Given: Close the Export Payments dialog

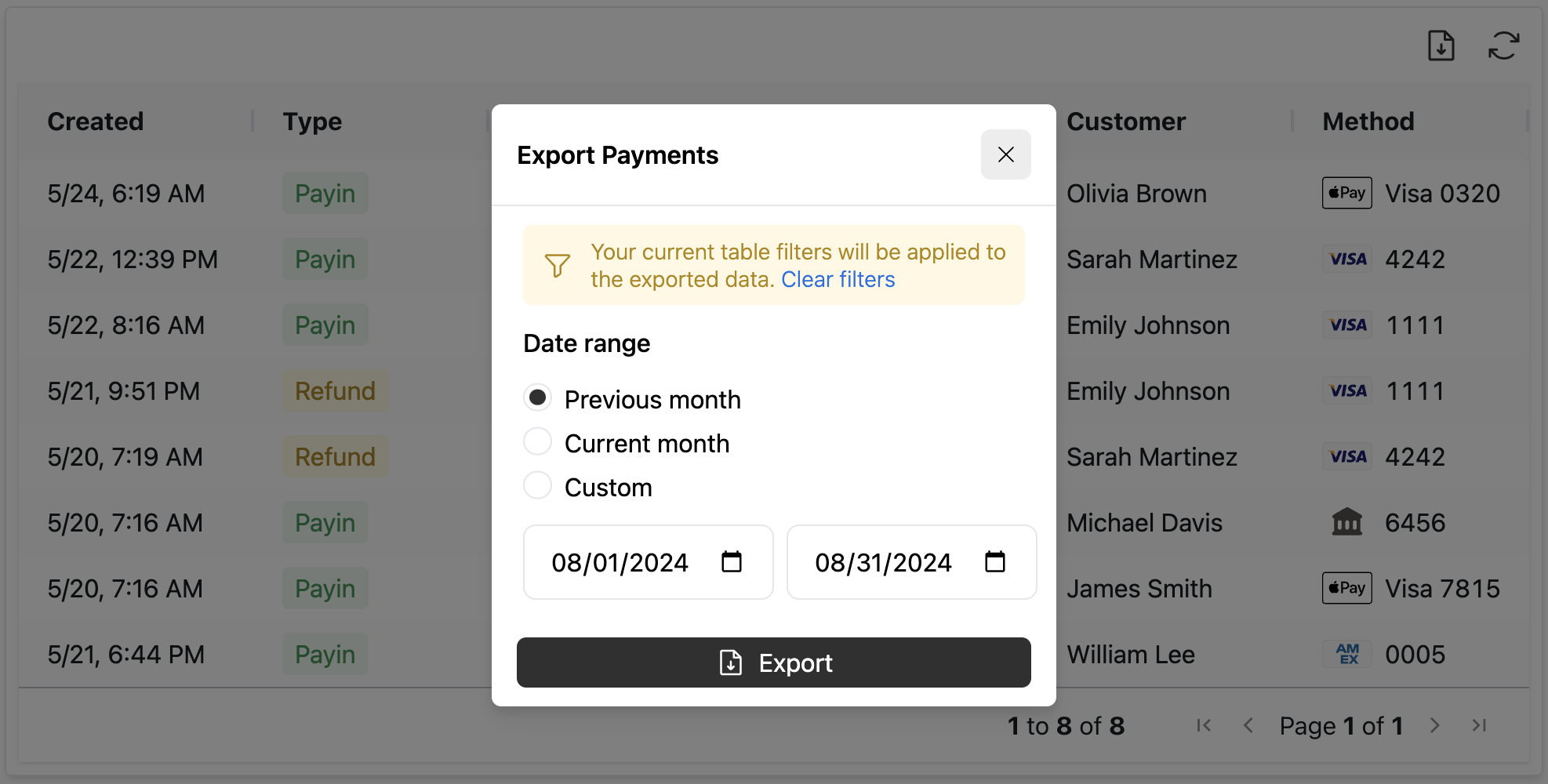Looking at the screenshot, I should [1005, 154].
